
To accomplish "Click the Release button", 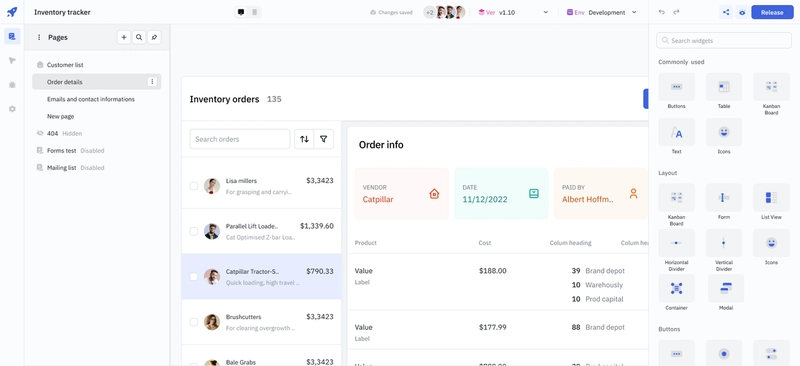I will [x=772, y=12].
